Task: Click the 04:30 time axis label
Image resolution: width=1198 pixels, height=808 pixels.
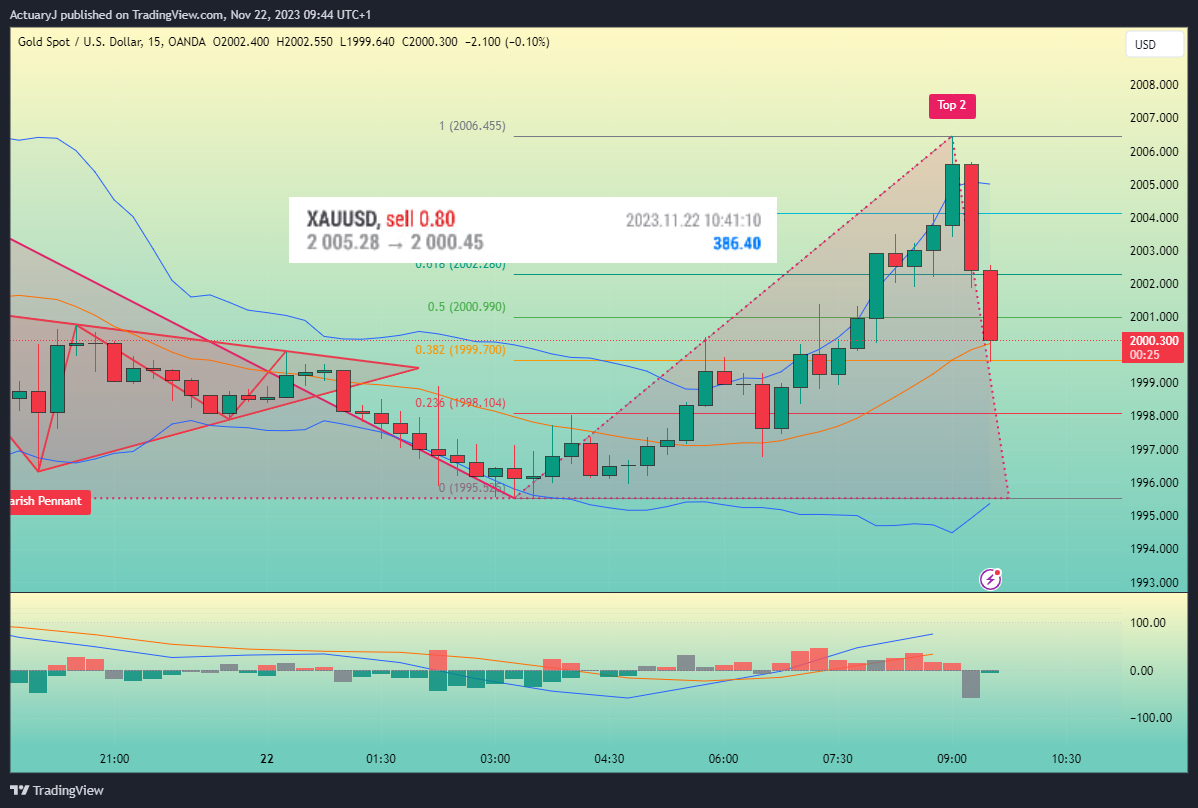Action: (x=609, y=759)
